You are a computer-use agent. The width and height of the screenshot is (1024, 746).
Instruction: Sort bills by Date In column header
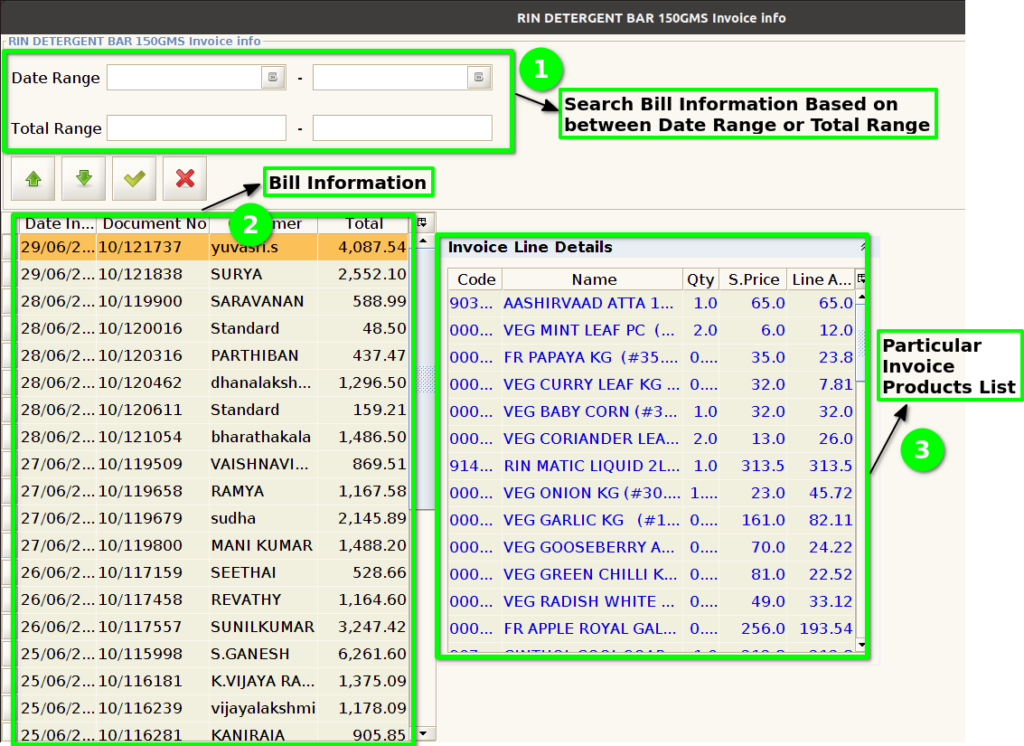[58, 223]
